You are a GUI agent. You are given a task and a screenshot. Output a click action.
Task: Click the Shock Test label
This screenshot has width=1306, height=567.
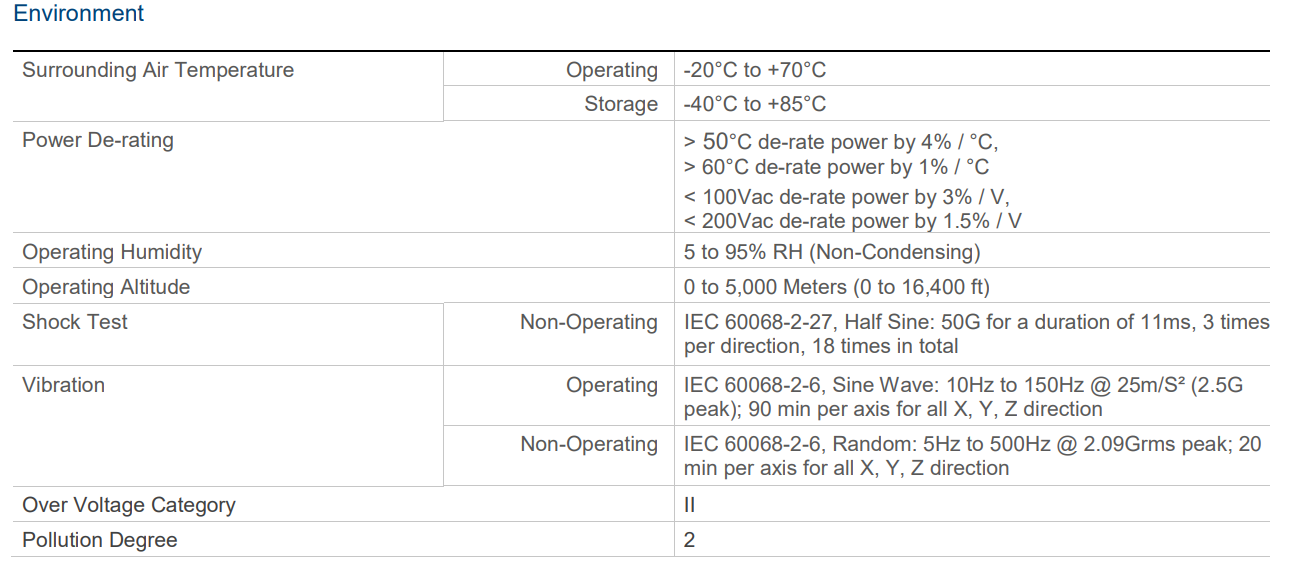75,322
